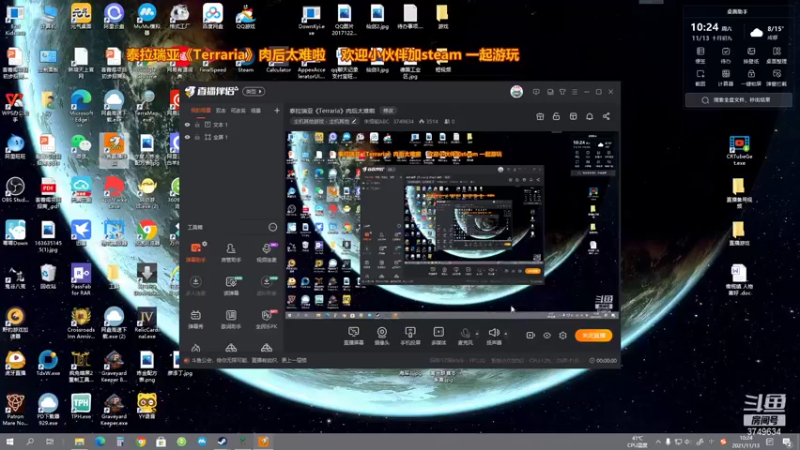This screenshot has height=450, width=800.
Task: Add camera source in bottom toolbar
Action: coord(382,336)
